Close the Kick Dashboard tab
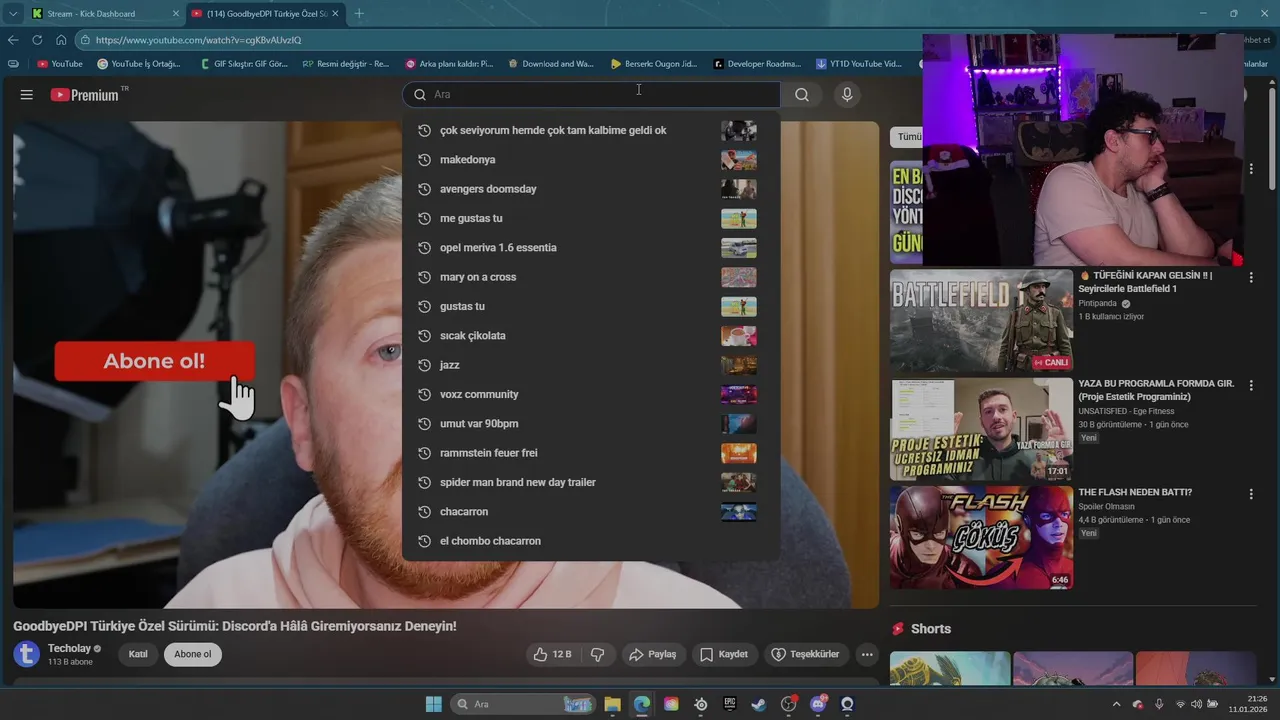This screenshot has width=1280, height=720. click(x=176, y=14)
